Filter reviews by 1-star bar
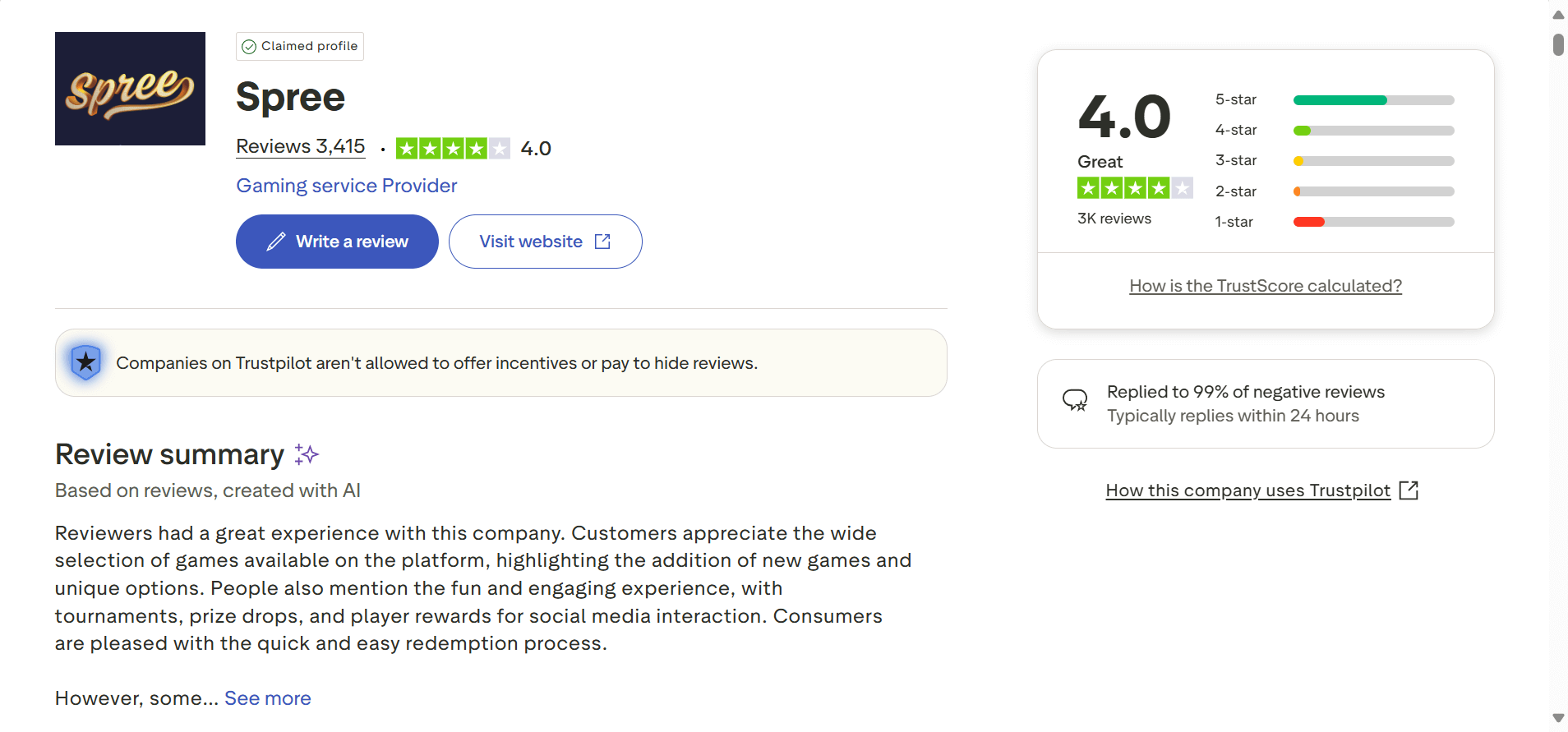 (1373, 222)
